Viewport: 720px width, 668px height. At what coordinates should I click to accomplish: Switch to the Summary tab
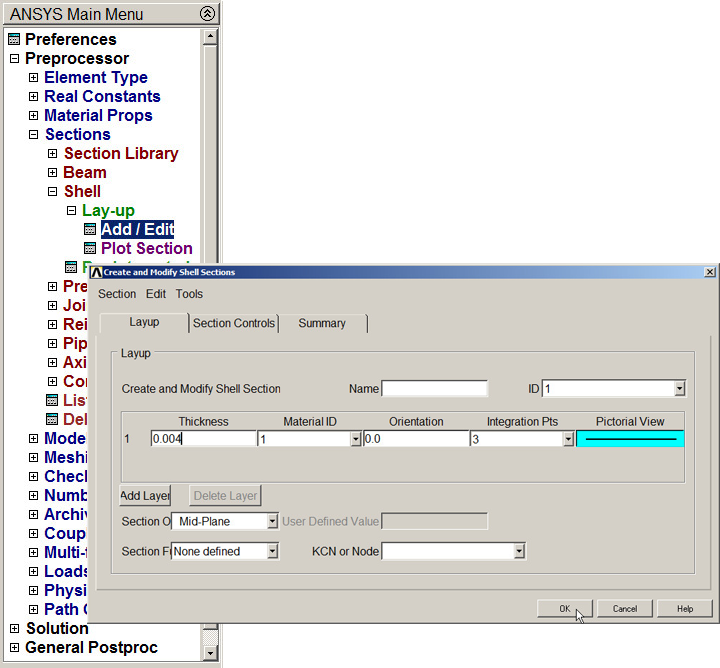pos(322,323)
